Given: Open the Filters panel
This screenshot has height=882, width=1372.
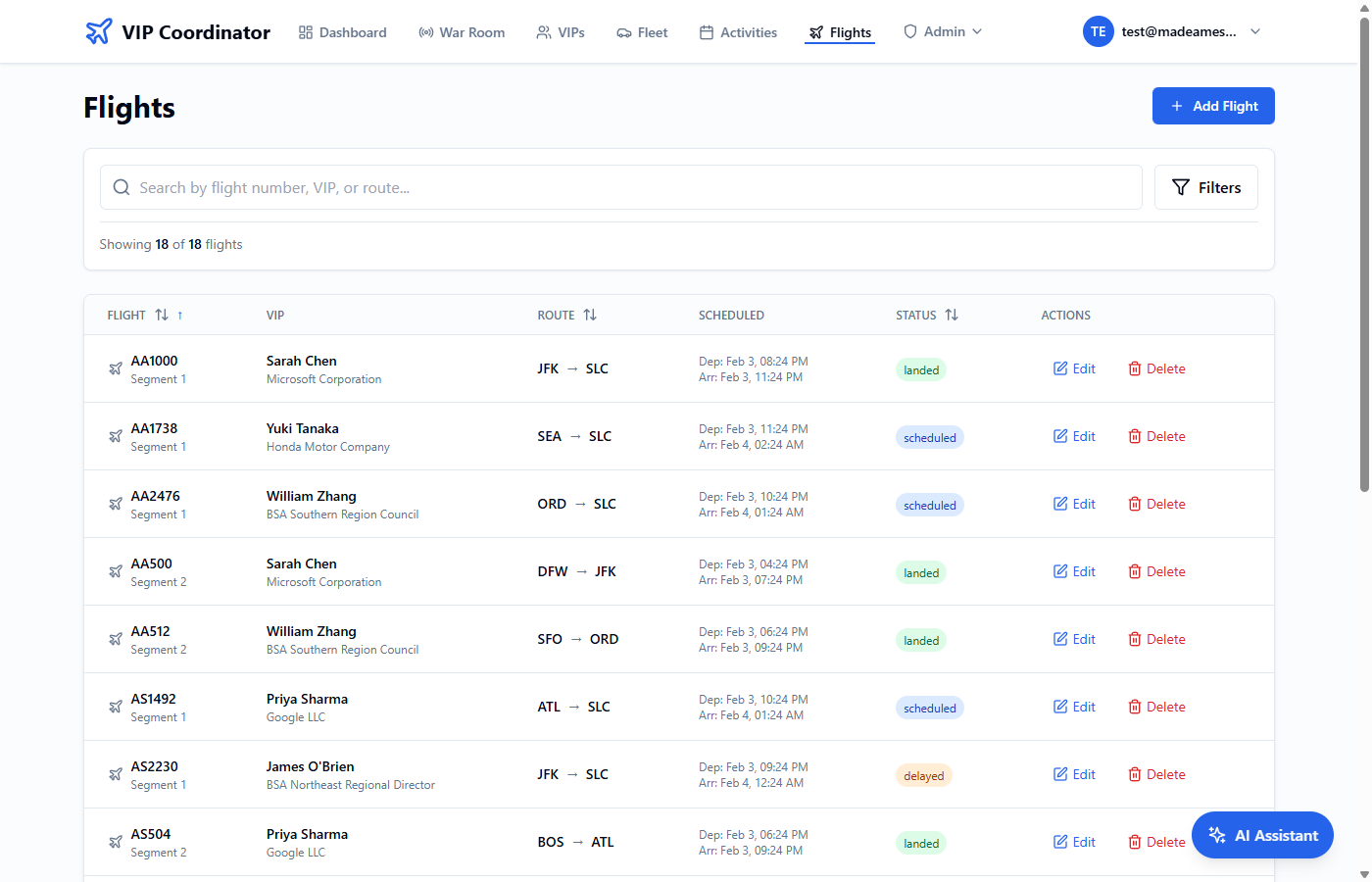Looking at the screenshot, I should pyautogui.click(x=1205, y=187).
